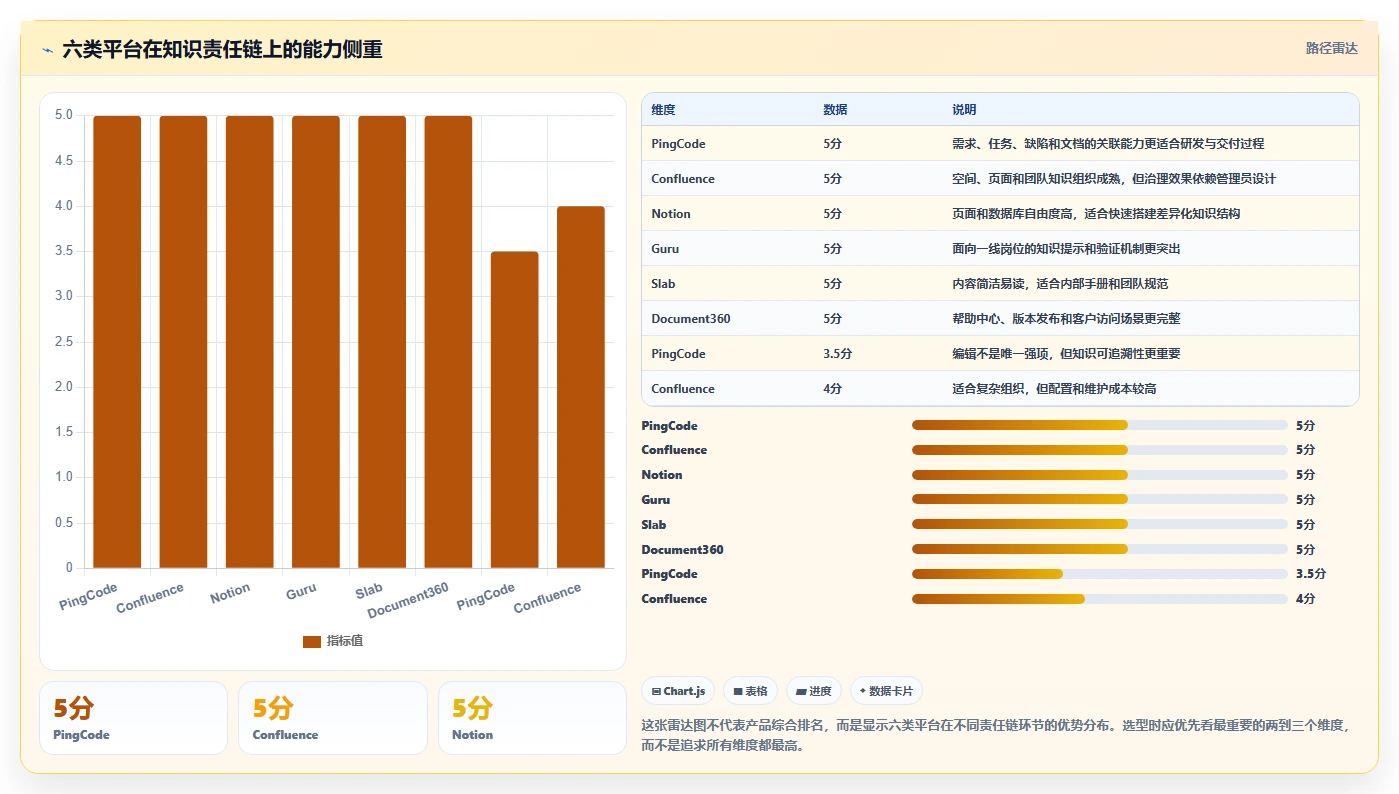Click the Document360 label on the chart x-axis
The width and height of the screenshot is (1399, 794).
point(408,600)
